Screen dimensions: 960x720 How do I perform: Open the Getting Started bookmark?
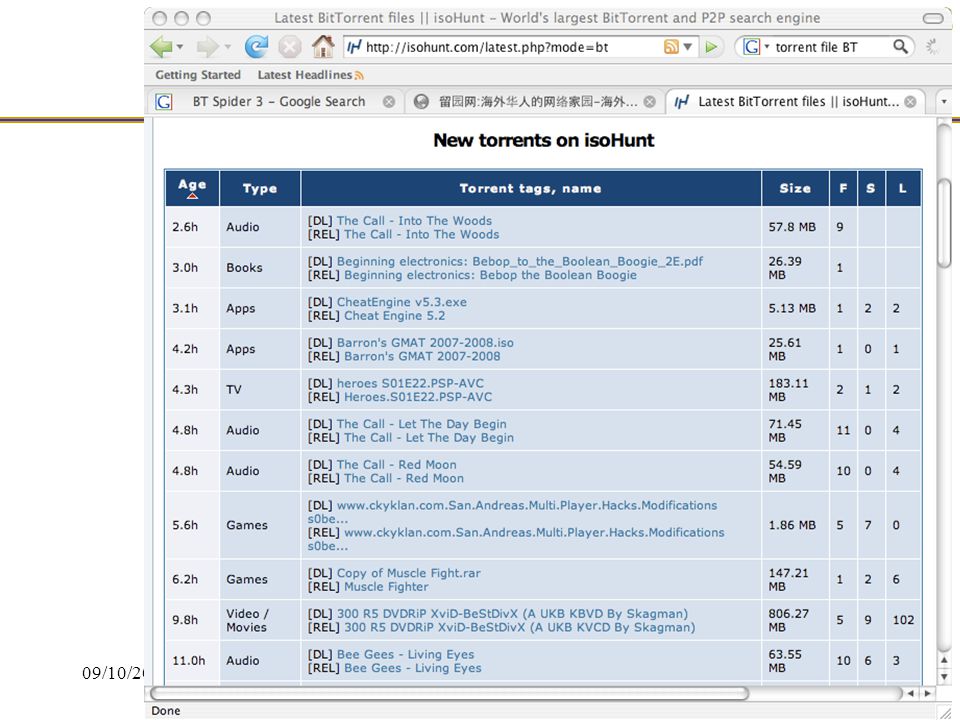[198, 75]
